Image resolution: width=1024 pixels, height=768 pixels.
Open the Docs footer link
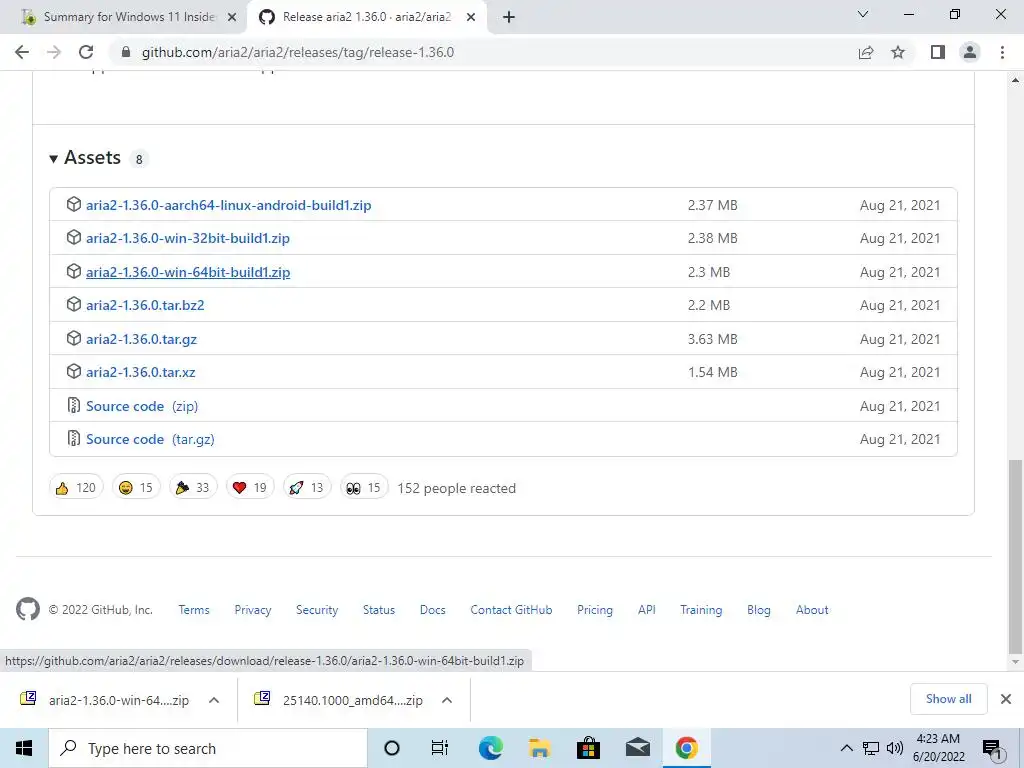tap(432, 610)
